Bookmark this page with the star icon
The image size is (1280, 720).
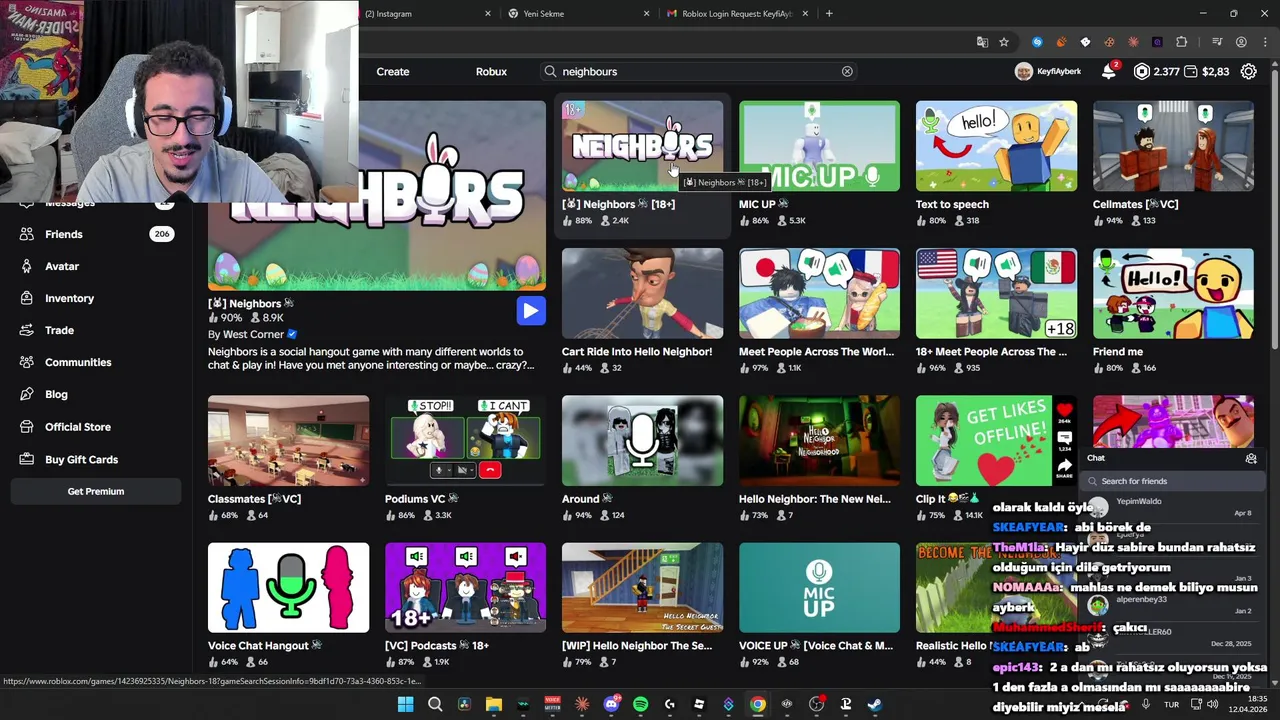coord(1004,42)
